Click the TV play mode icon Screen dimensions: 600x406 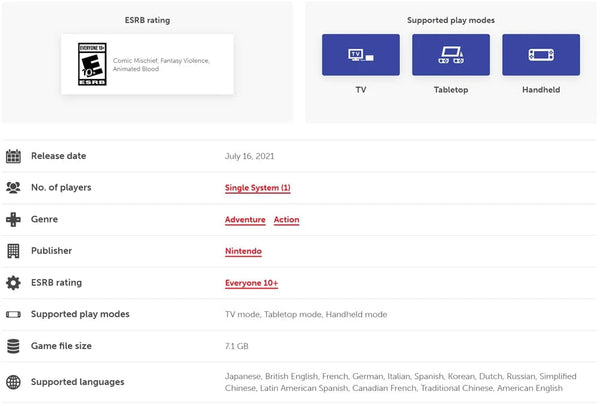[x=360, y=55]
